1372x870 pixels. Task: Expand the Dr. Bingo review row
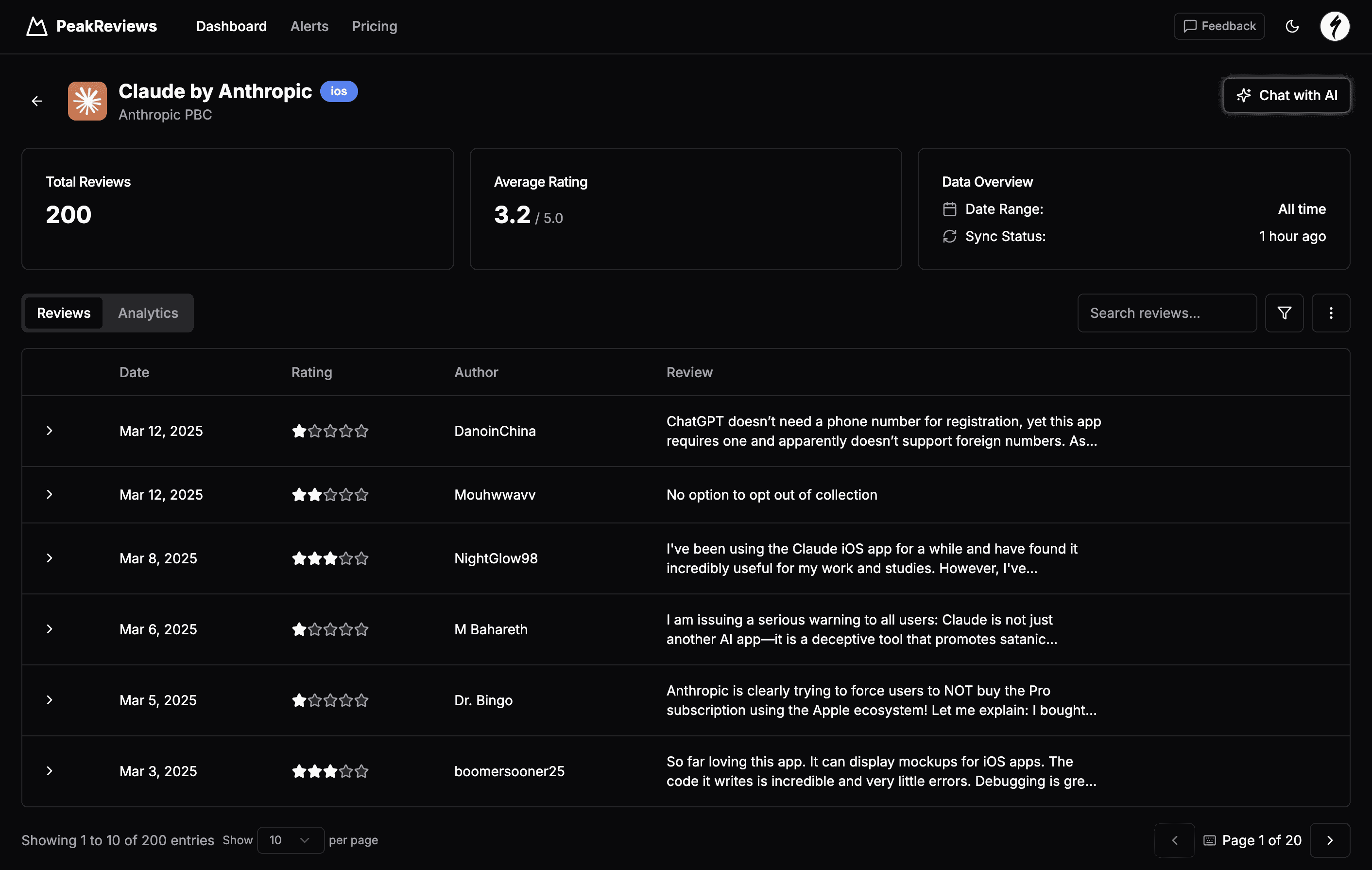click(50, 700)
